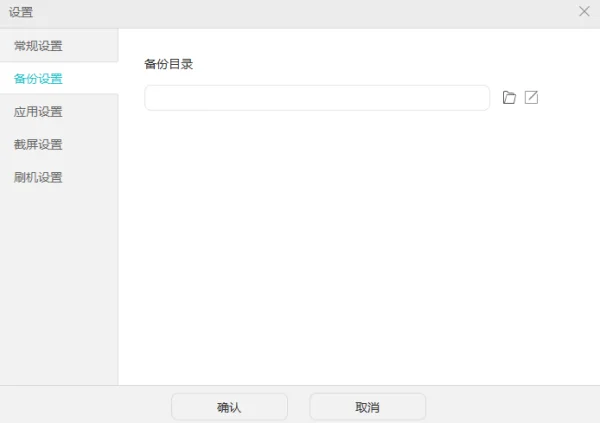Click the 设置 window title
Screen dimensions: 600x423
tap(21, 12)
